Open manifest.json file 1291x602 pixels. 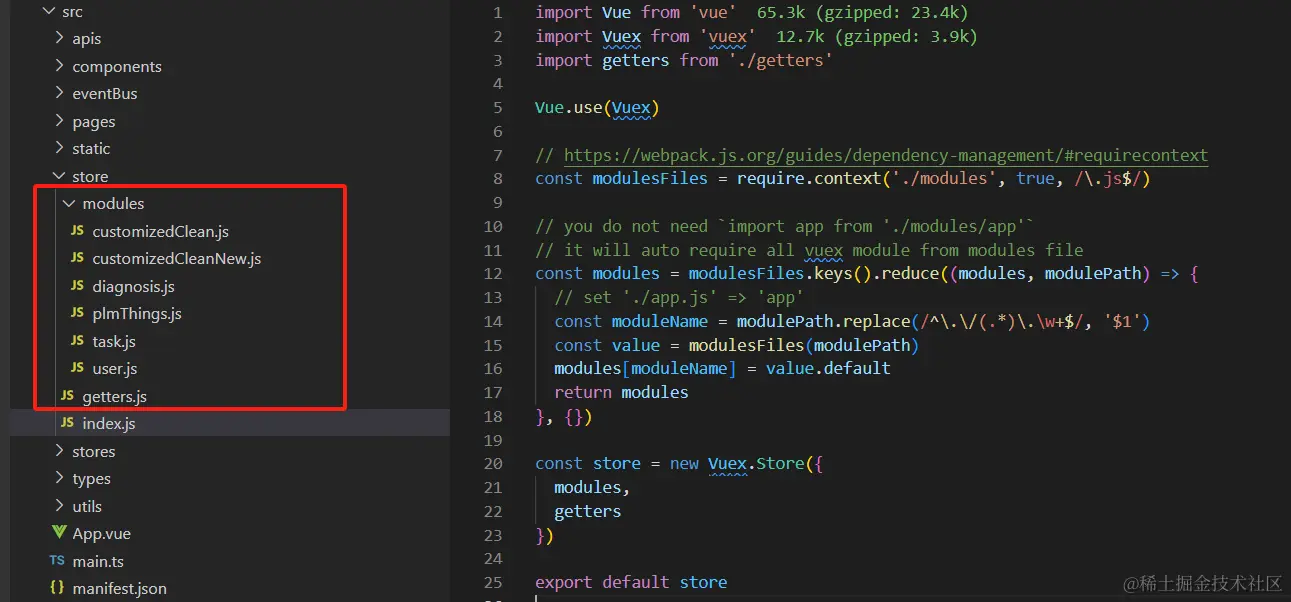click(x=120, y=589)
